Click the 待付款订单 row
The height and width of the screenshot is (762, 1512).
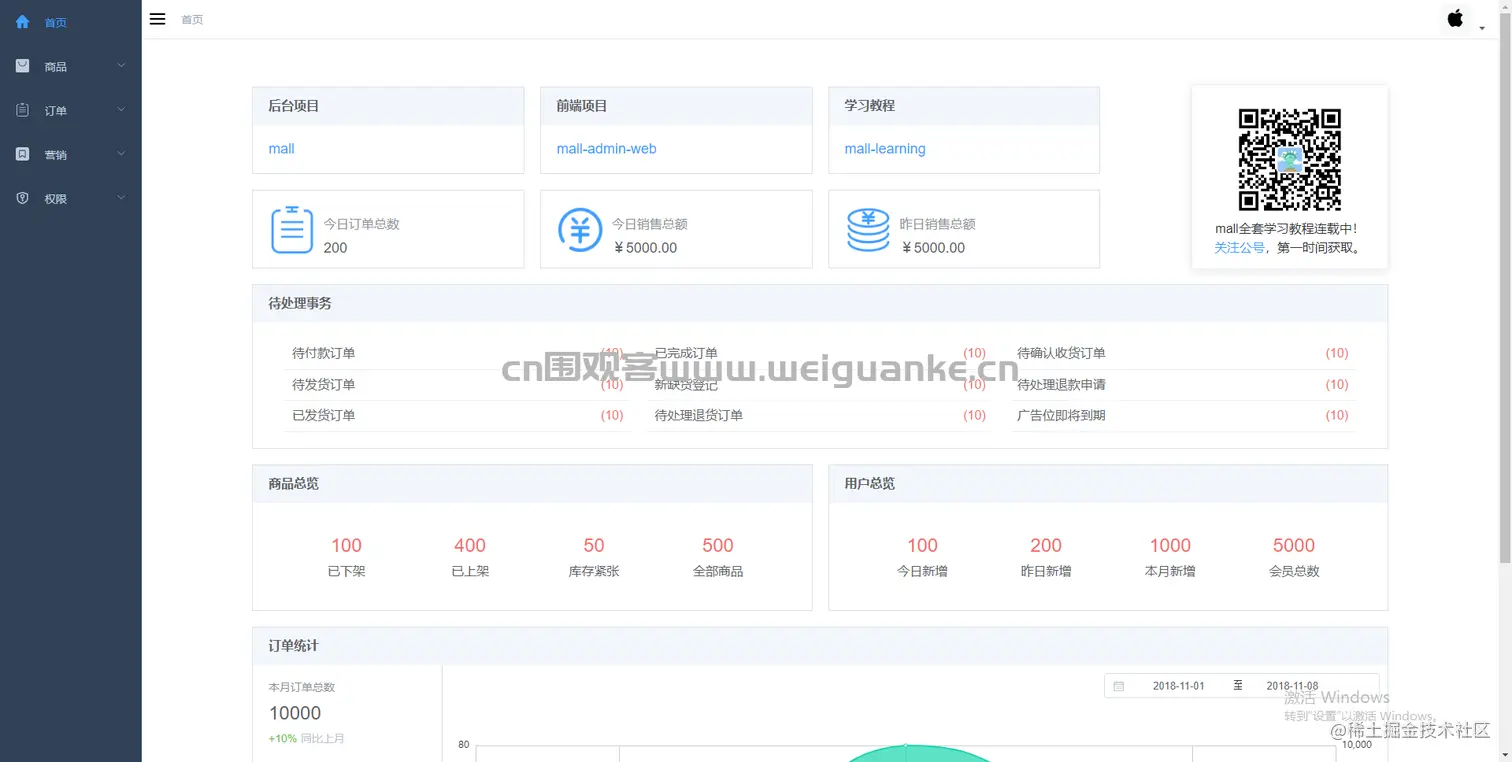(458, 353)
